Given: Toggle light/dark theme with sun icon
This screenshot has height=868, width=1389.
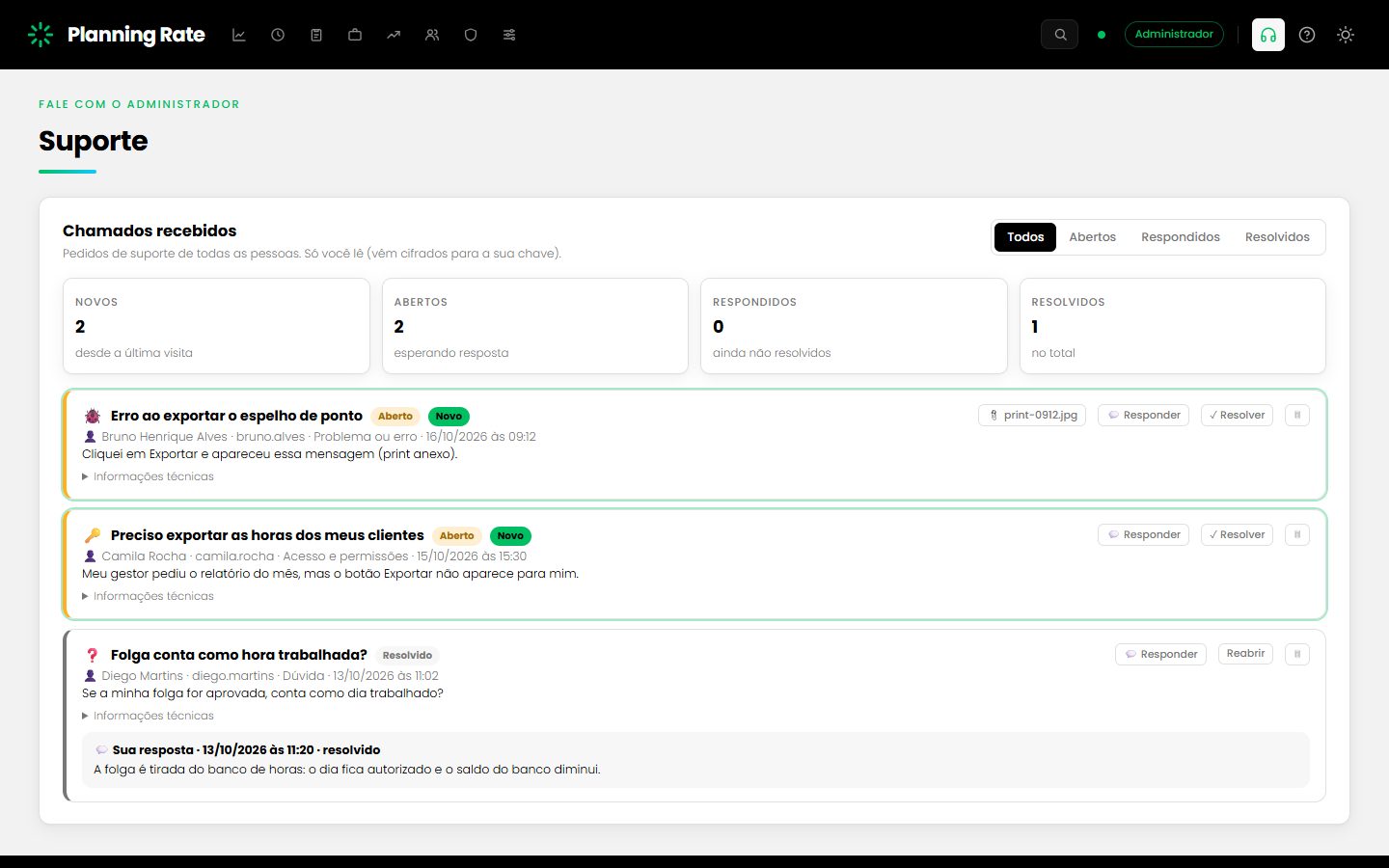Looking at the screenshot, I should pyautogui.click(x=1346, y=35).
